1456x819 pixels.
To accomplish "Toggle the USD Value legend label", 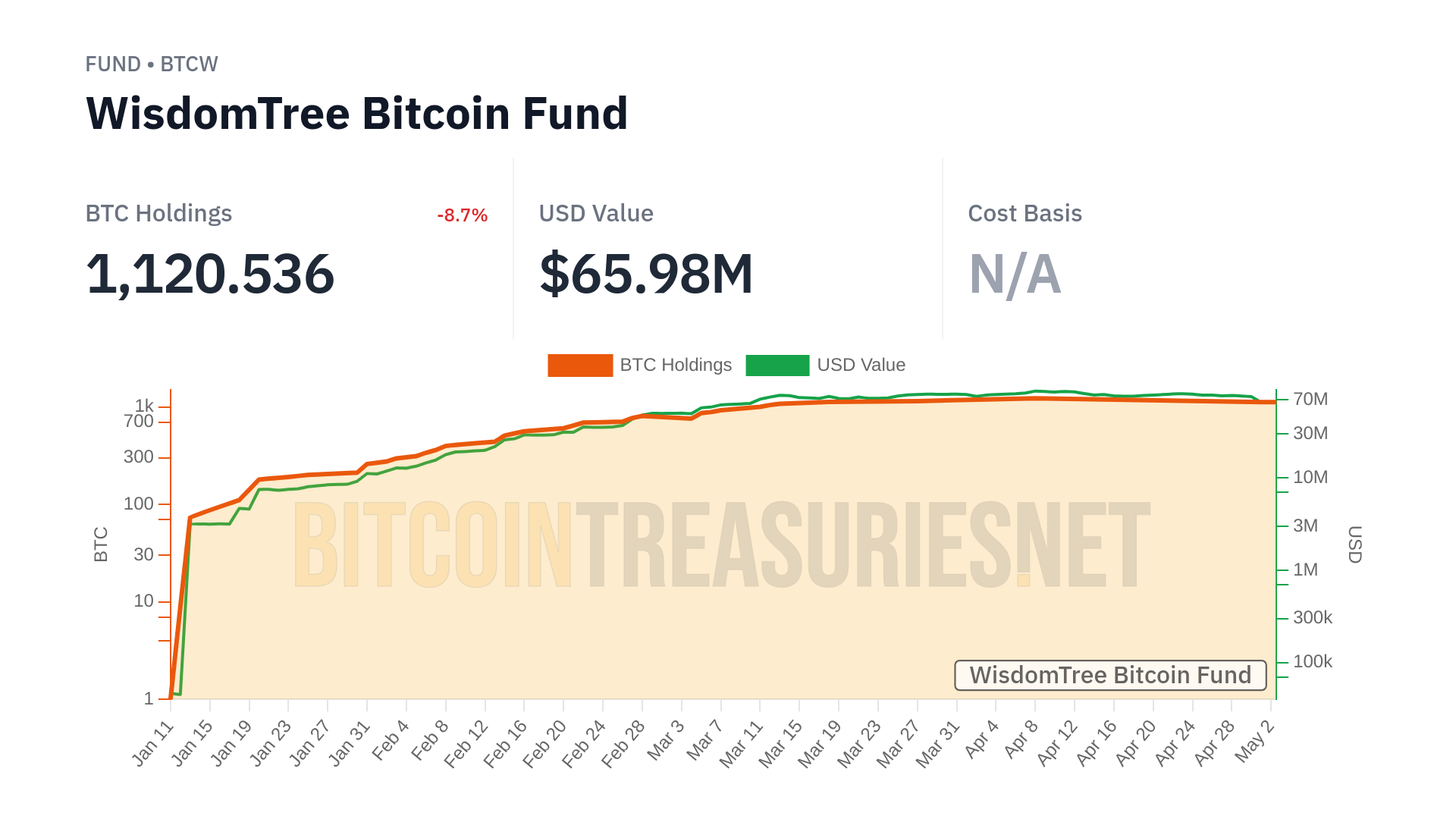I will tap(861, 366).
